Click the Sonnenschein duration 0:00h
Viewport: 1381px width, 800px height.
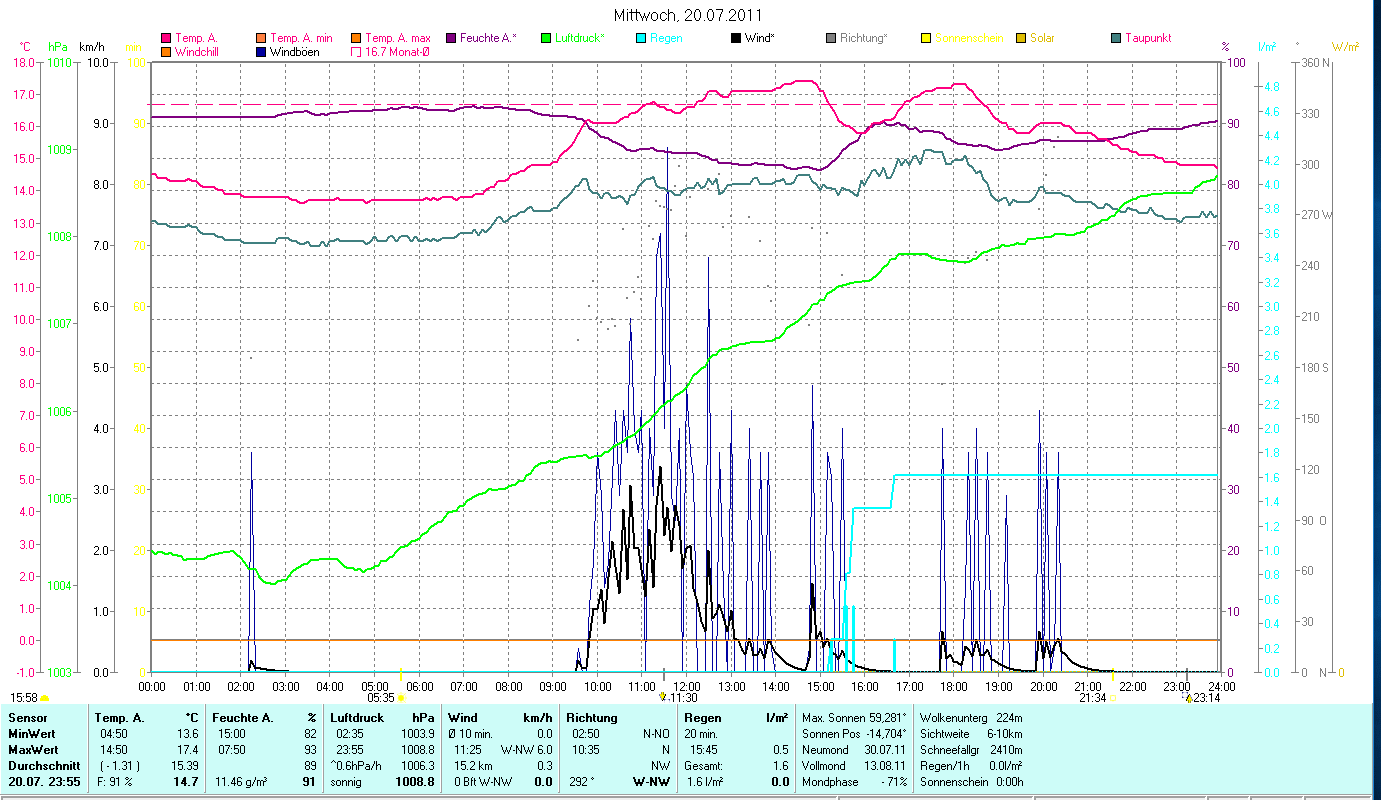(1010, 782)
